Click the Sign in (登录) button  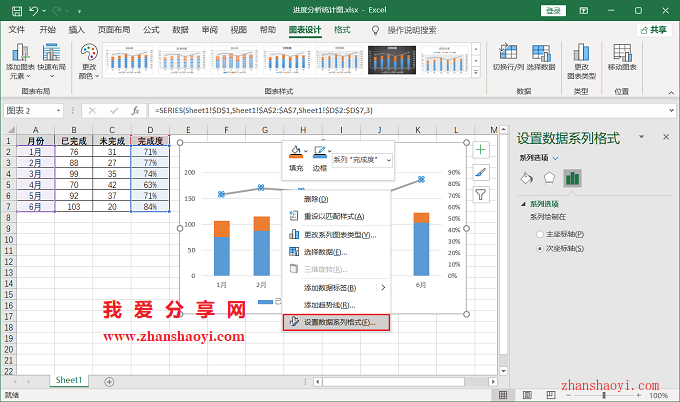pos(553,10)
